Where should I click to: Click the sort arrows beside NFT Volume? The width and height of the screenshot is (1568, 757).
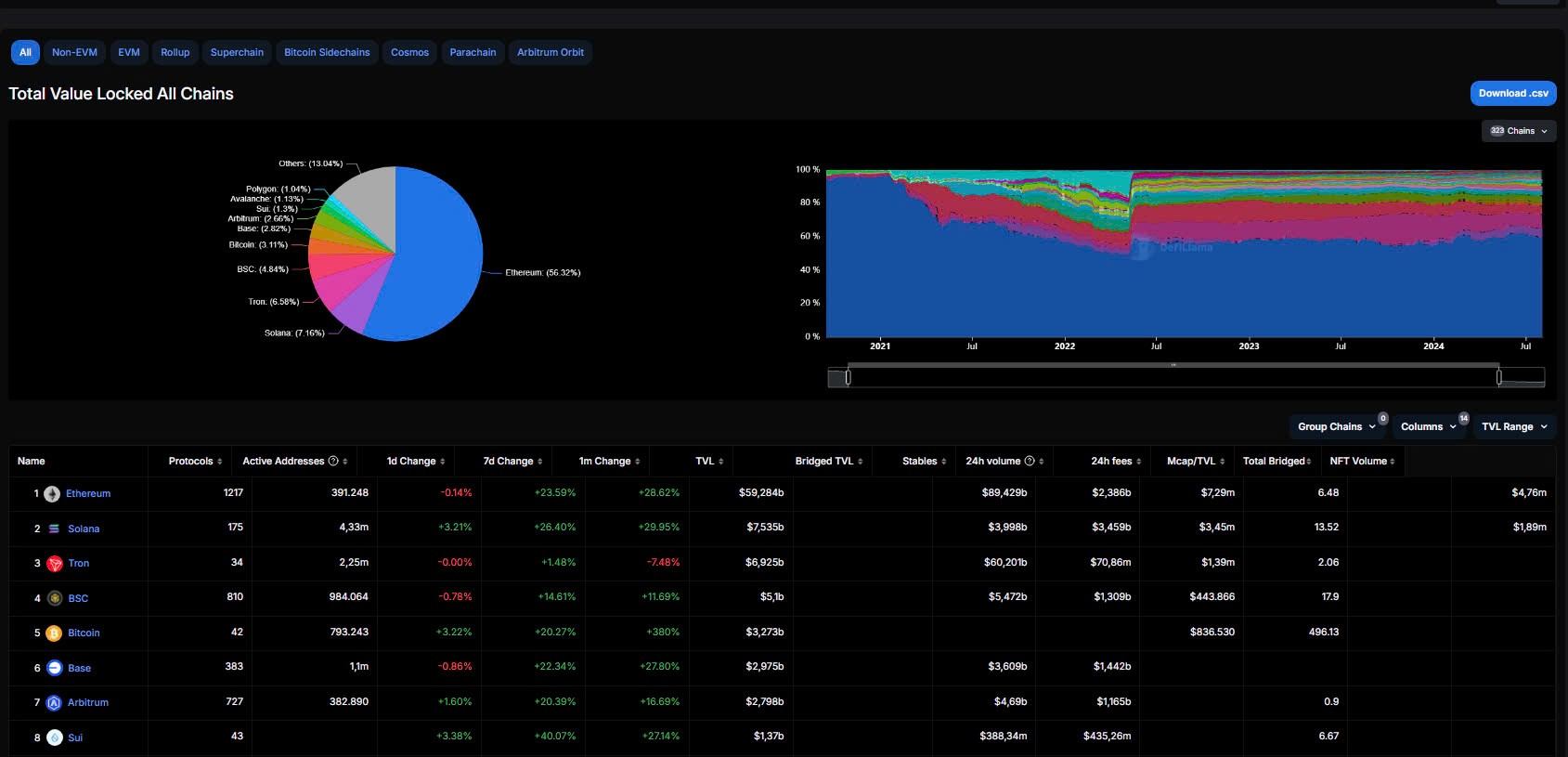click(x=1393, y=462)
